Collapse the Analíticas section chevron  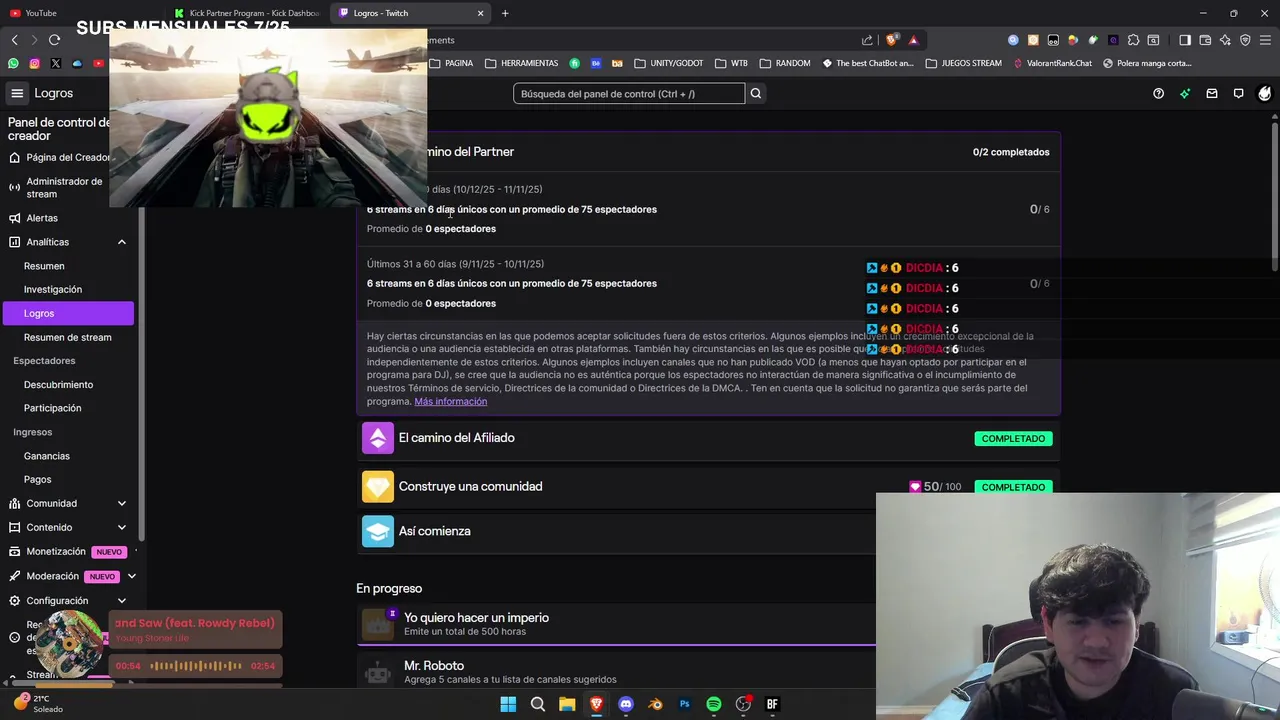[122, 242]
